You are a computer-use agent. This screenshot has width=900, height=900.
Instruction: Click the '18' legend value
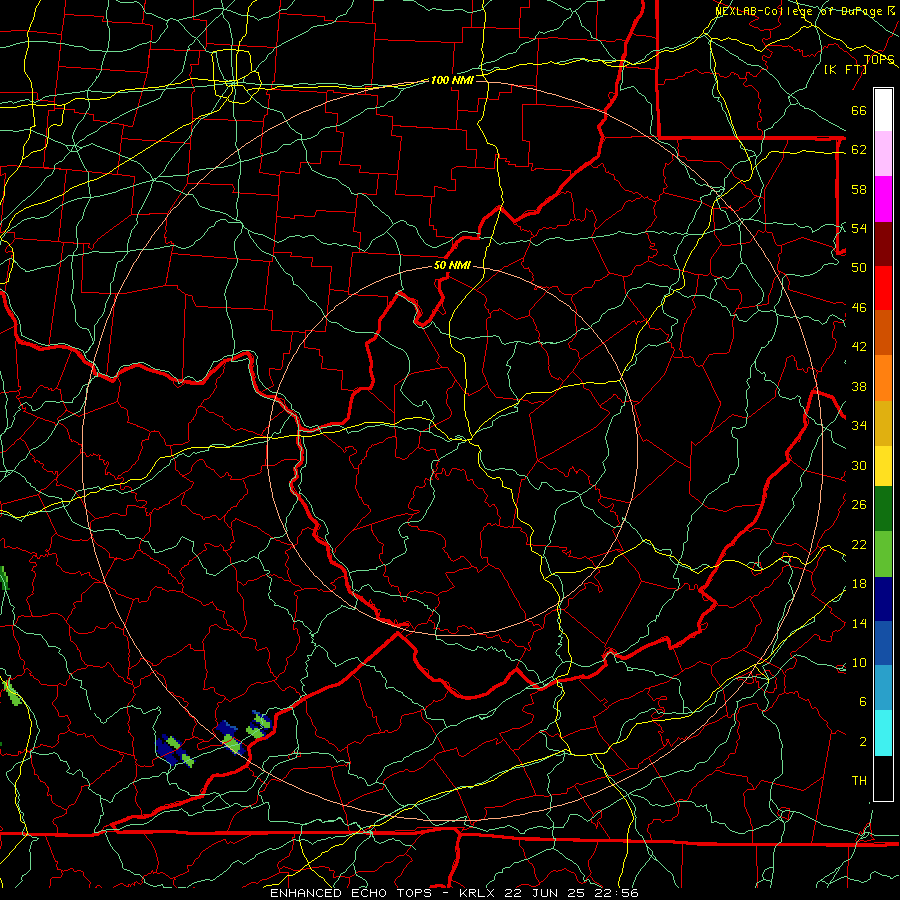859,584
